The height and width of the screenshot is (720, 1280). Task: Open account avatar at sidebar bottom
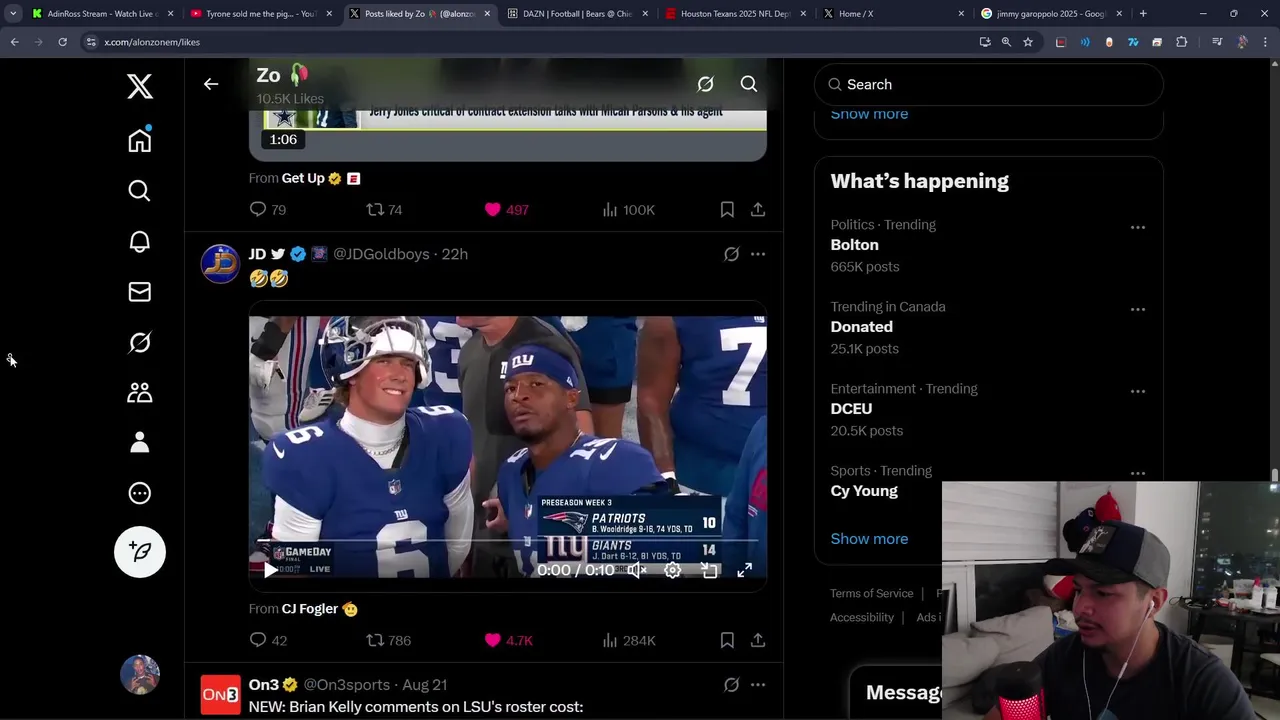140,675
